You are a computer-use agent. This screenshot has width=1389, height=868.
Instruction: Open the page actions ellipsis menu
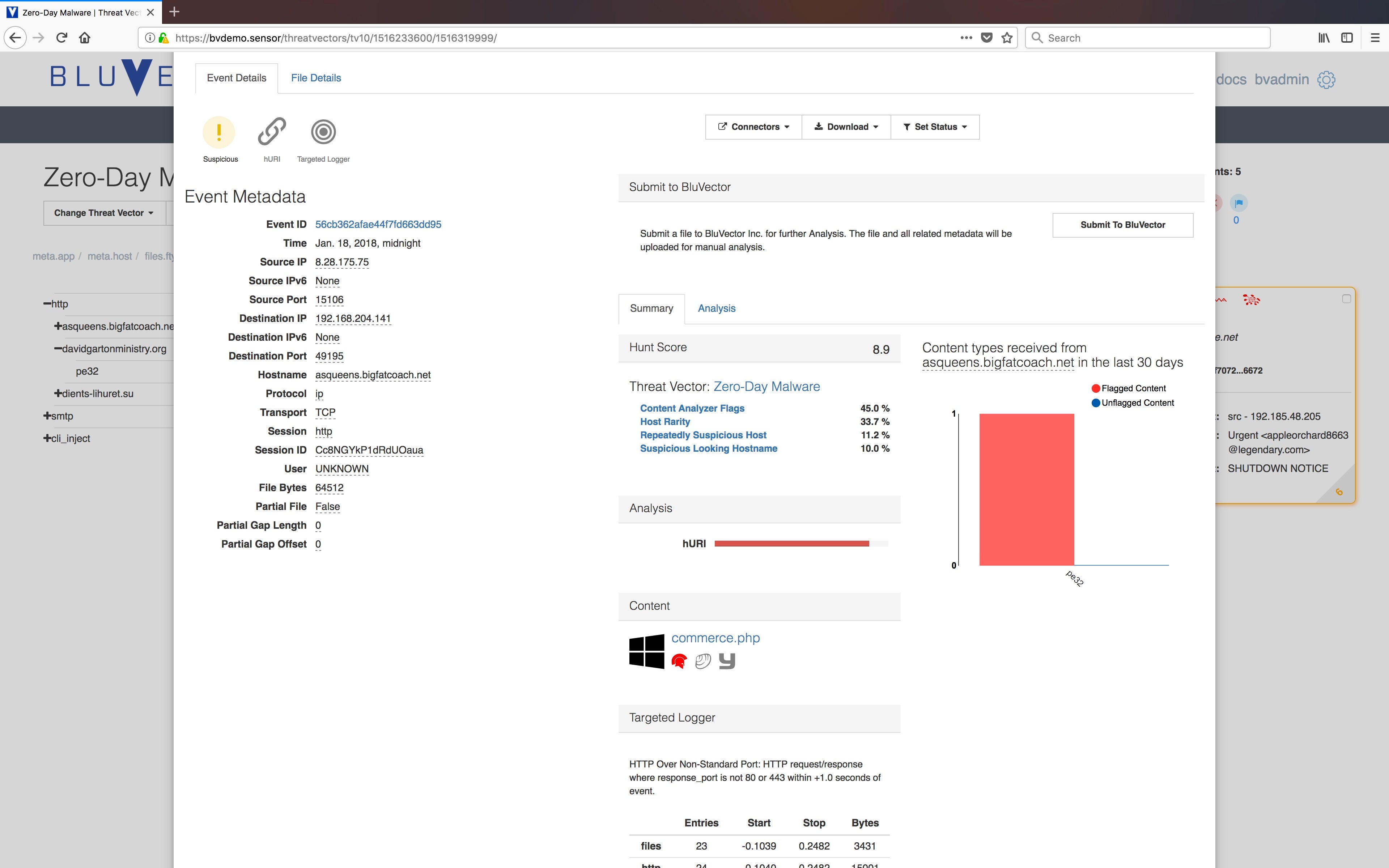(x=966, y=38)
